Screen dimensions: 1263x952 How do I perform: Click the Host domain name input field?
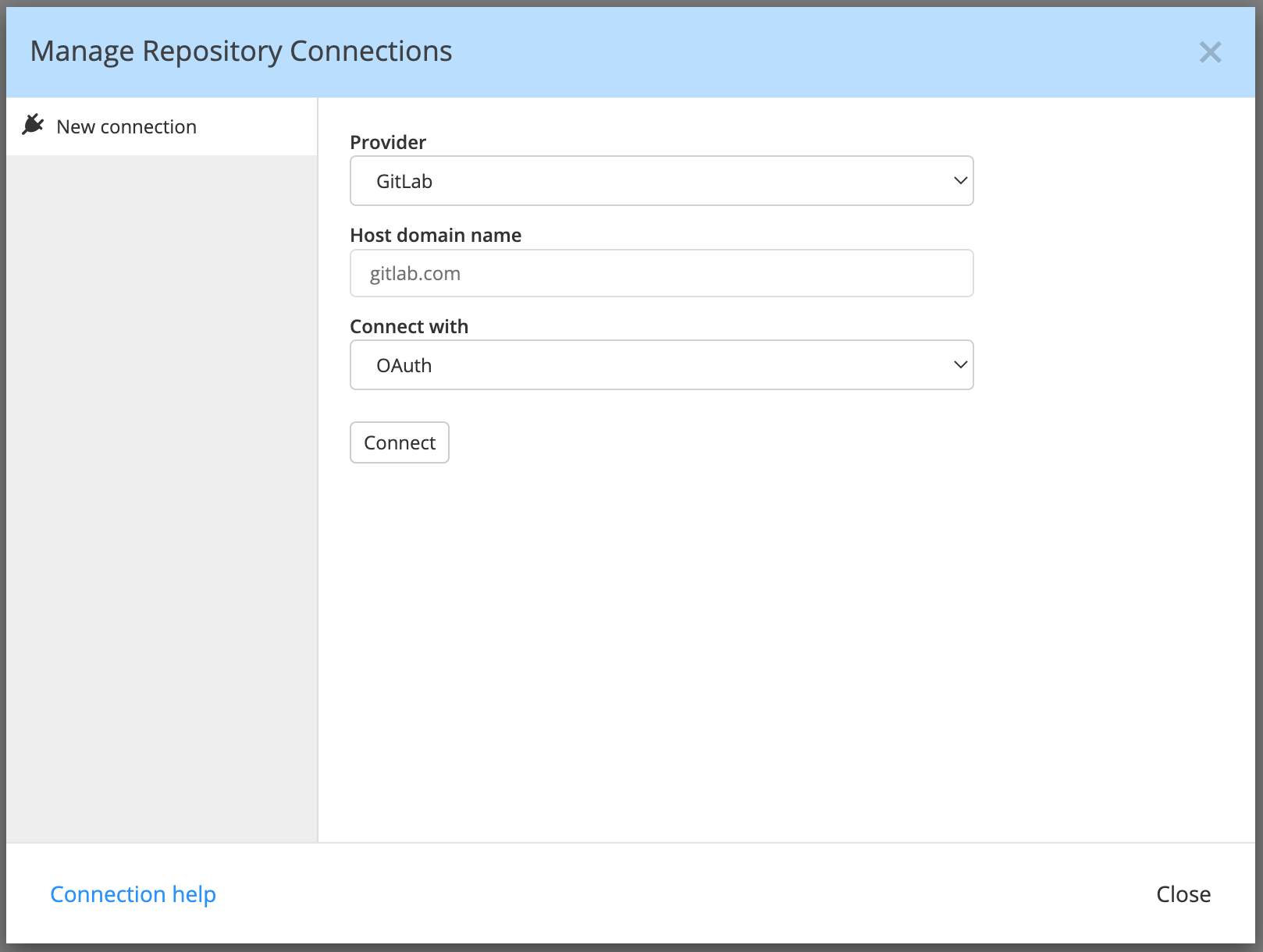661,273
